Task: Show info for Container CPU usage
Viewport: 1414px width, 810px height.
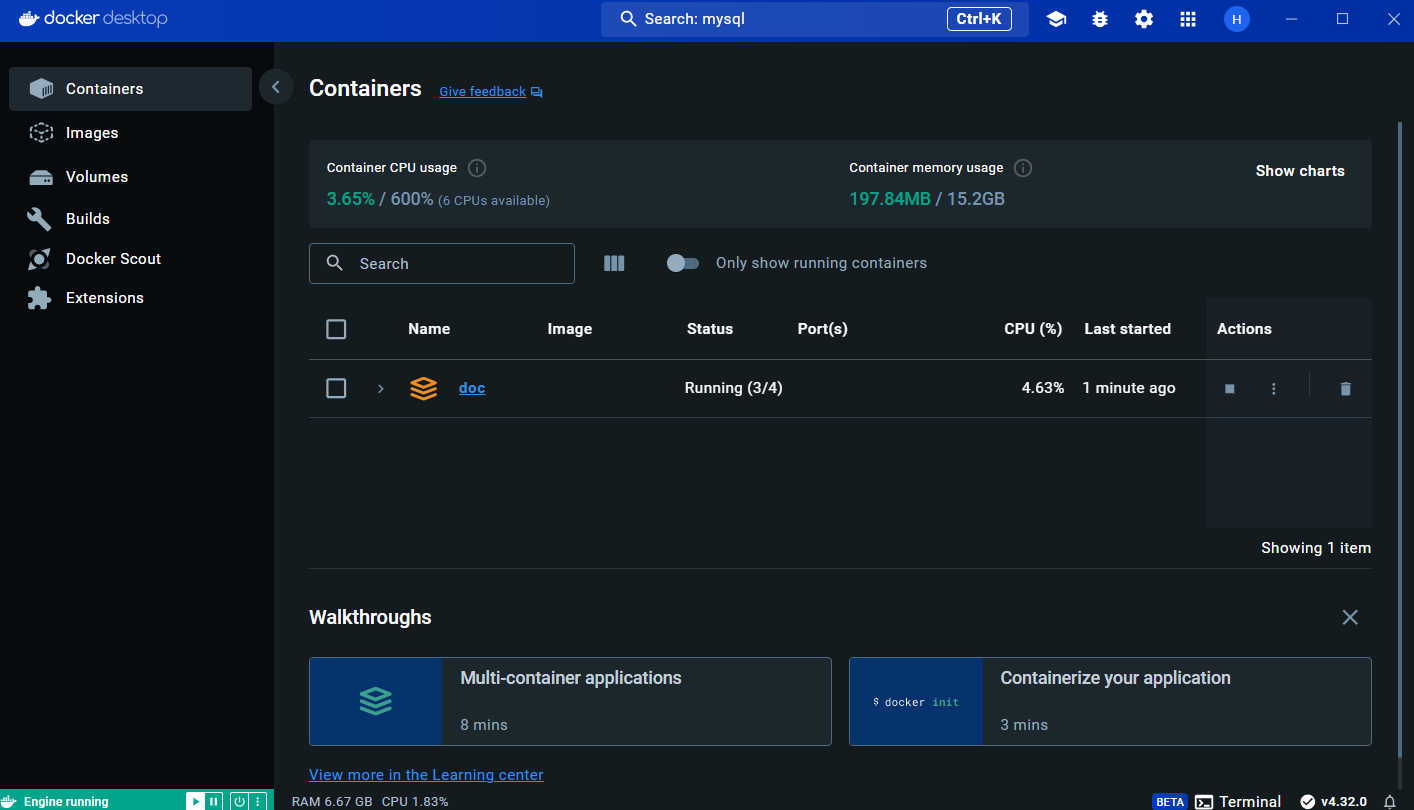Action: coord(477,168)
